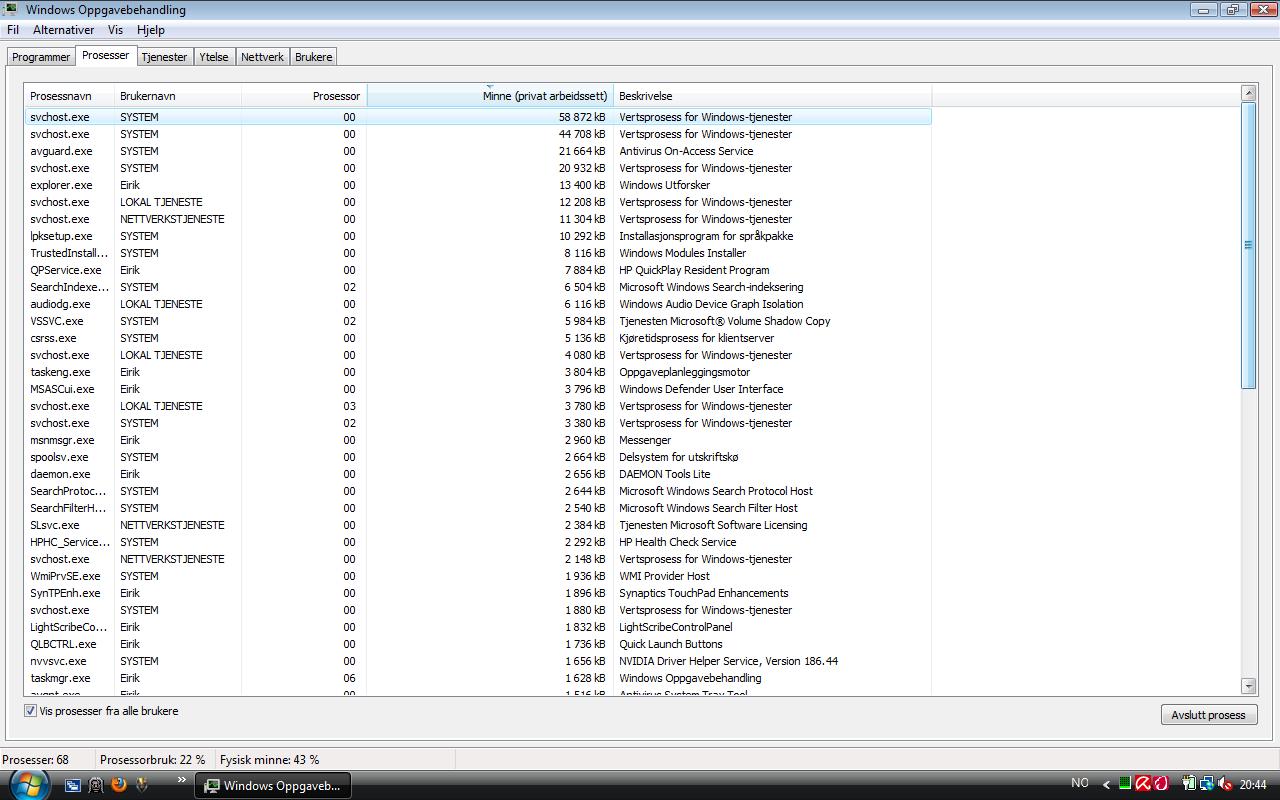The height and width of the screenshot is (800, 1280).
Task: Select the nvvsvc.exe process
Action: tap(478, 661)
